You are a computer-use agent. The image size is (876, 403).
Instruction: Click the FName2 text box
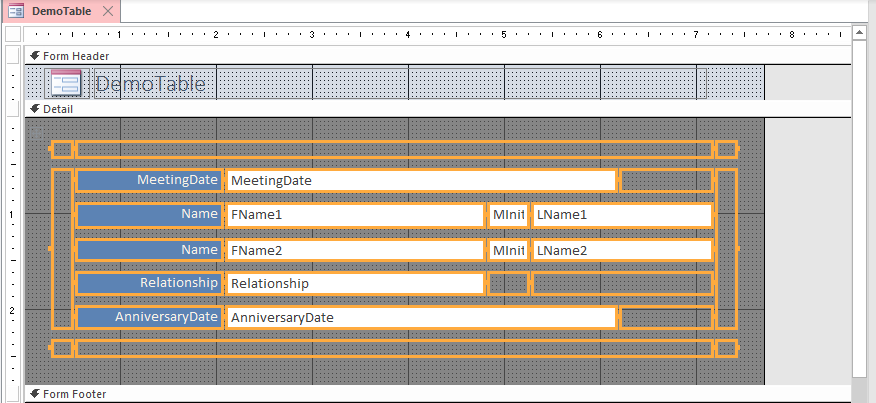point(355,250)
